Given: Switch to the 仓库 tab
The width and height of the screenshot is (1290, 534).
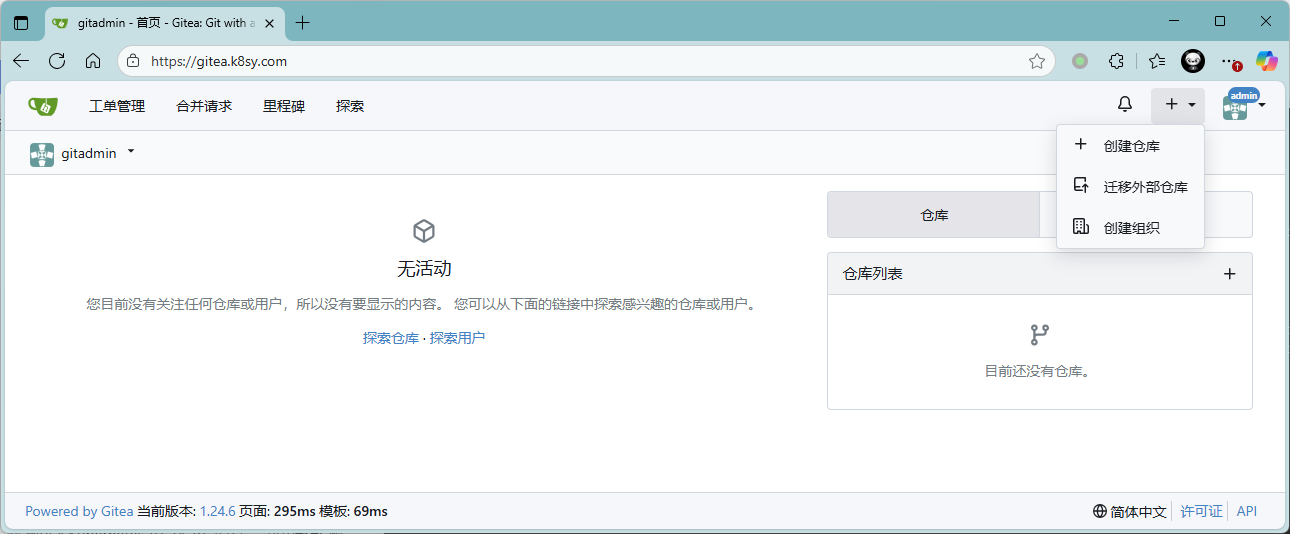Looking at the screenshot, I should (934, 215).
